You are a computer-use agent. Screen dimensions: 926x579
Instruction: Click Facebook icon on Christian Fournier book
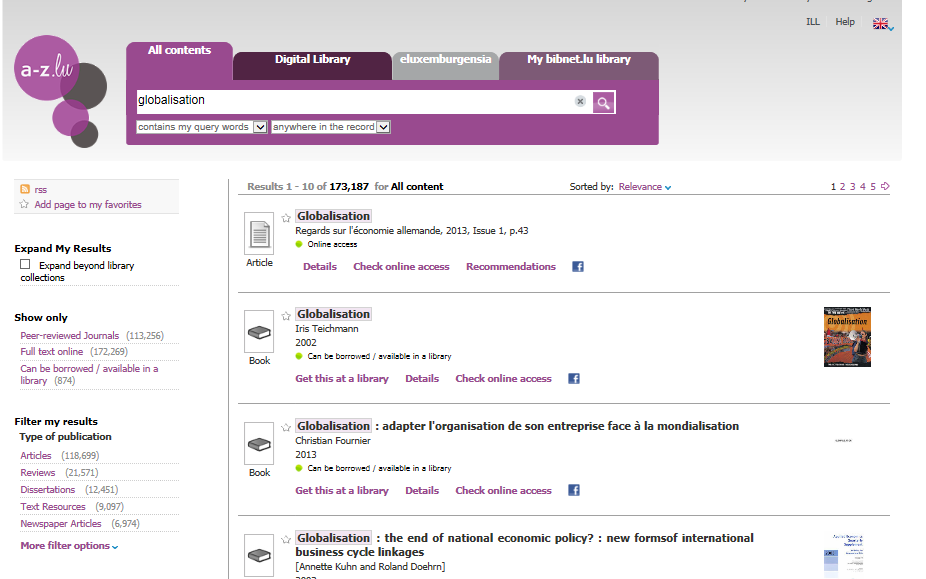point(574,491)
